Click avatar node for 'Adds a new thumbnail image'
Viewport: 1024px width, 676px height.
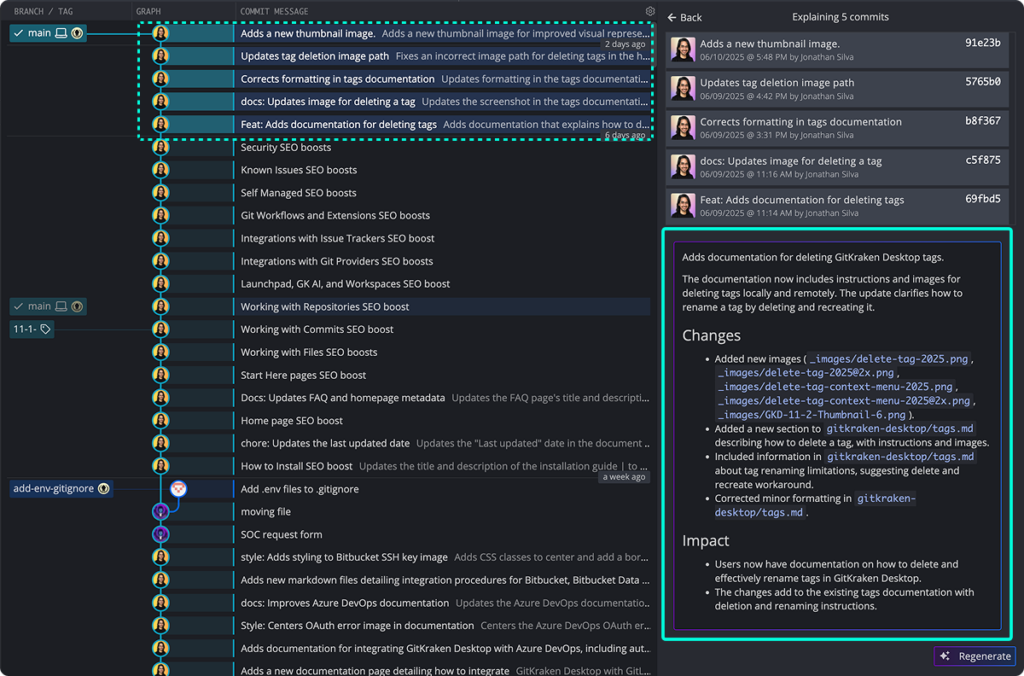tap(161, 33)
